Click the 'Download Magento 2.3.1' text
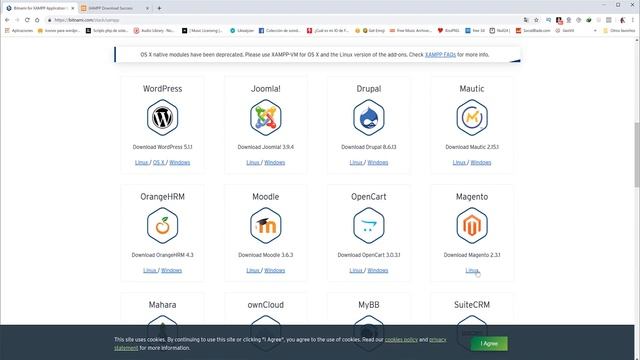This screenshot has height=360, width=640. click(x=472, y=255)
